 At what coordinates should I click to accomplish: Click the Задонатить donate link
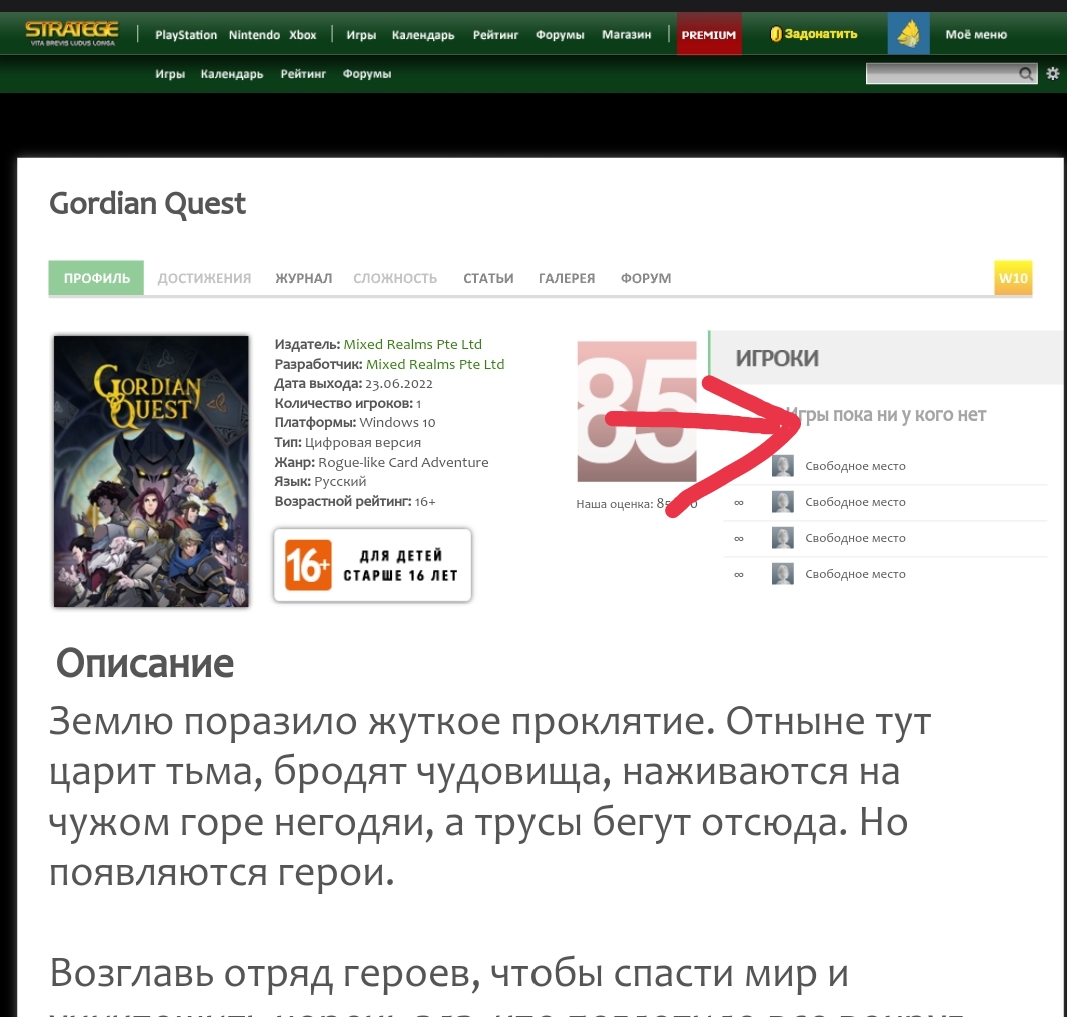coord(821,34)
